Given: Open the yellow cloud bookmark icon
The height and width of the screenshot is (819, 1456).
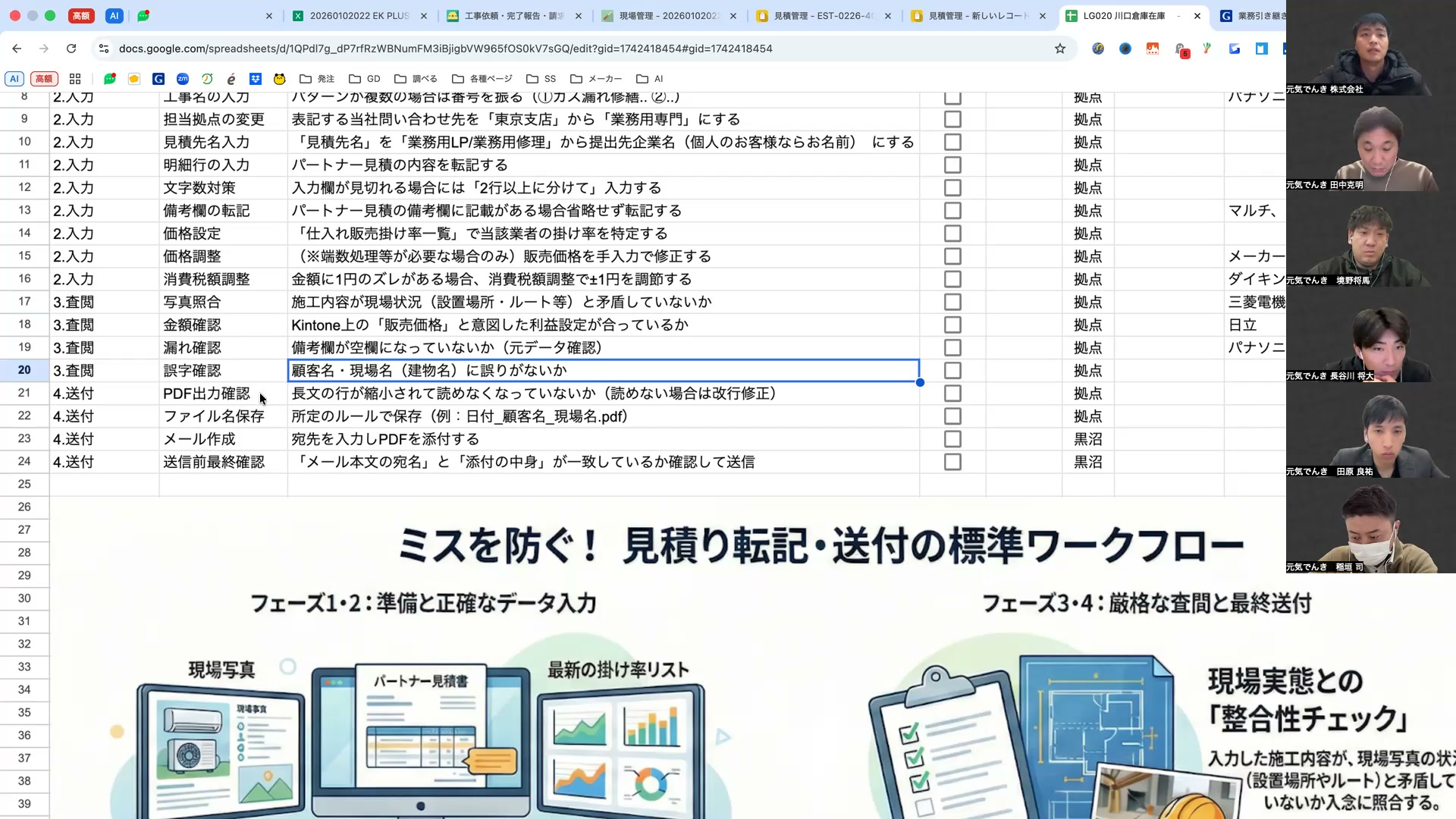Looking at the screenshot, I should [x=134, y=79].
